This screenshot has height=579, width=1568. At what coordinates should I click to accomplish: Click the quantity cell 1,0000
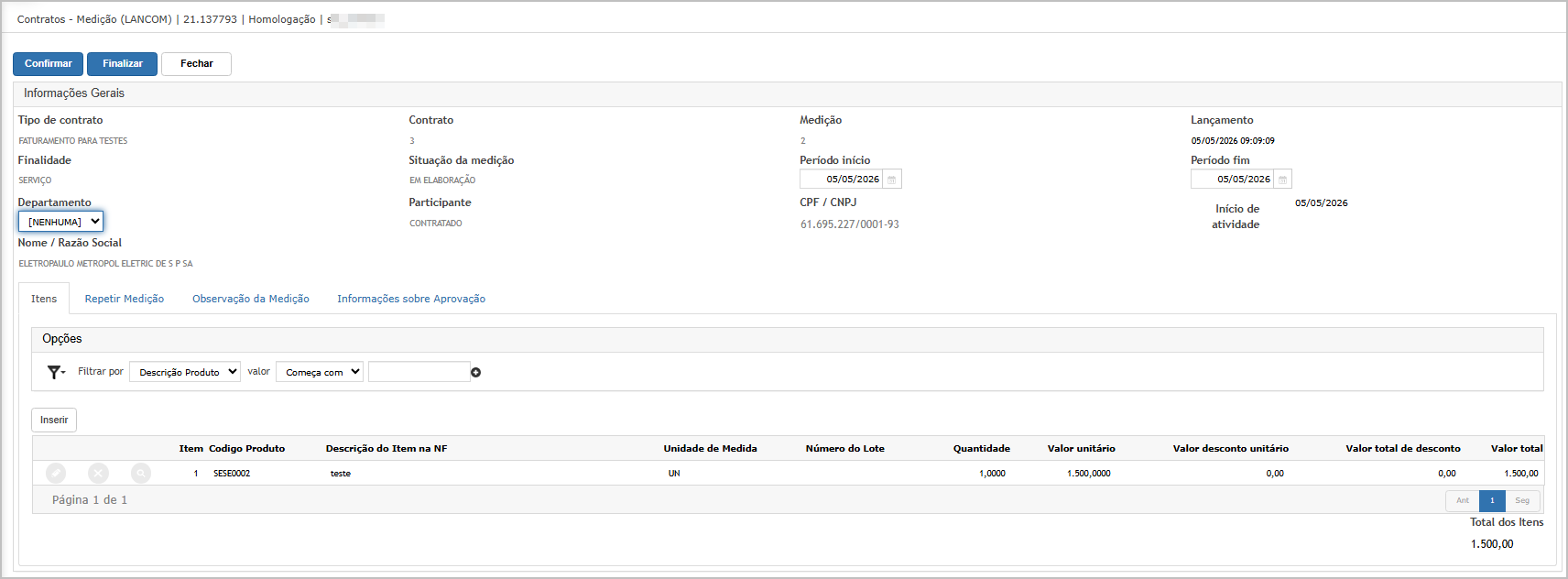pyautogui.click(x=992, y=474)
